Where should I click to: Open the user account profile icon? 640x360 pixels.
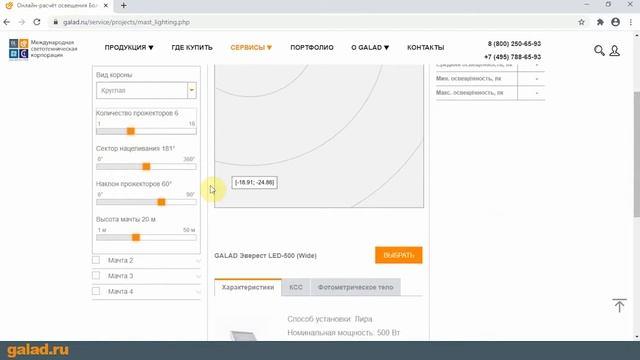614,51
